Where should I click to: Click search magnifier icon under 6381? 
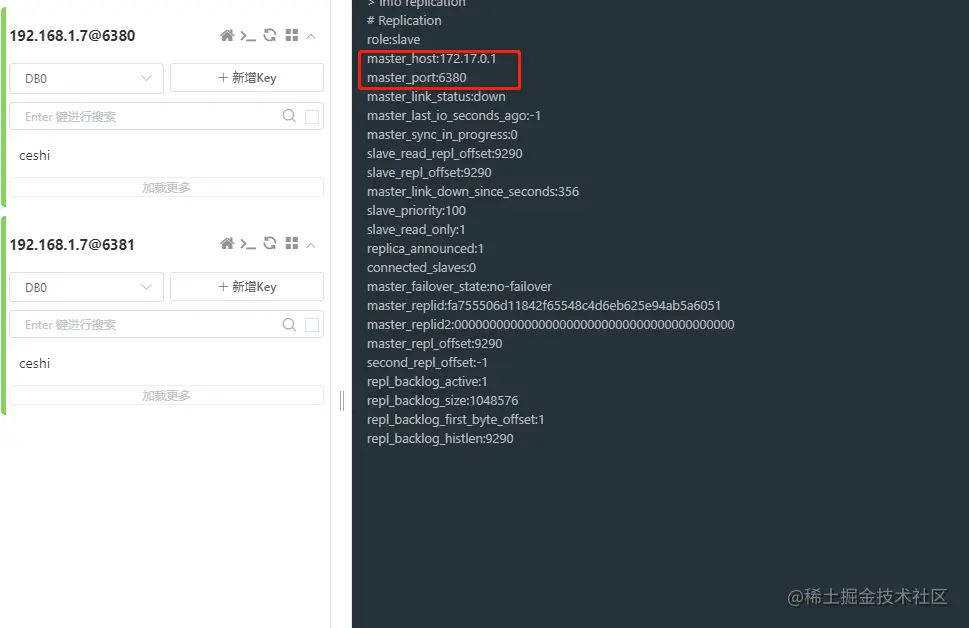[x=289, y=325]
